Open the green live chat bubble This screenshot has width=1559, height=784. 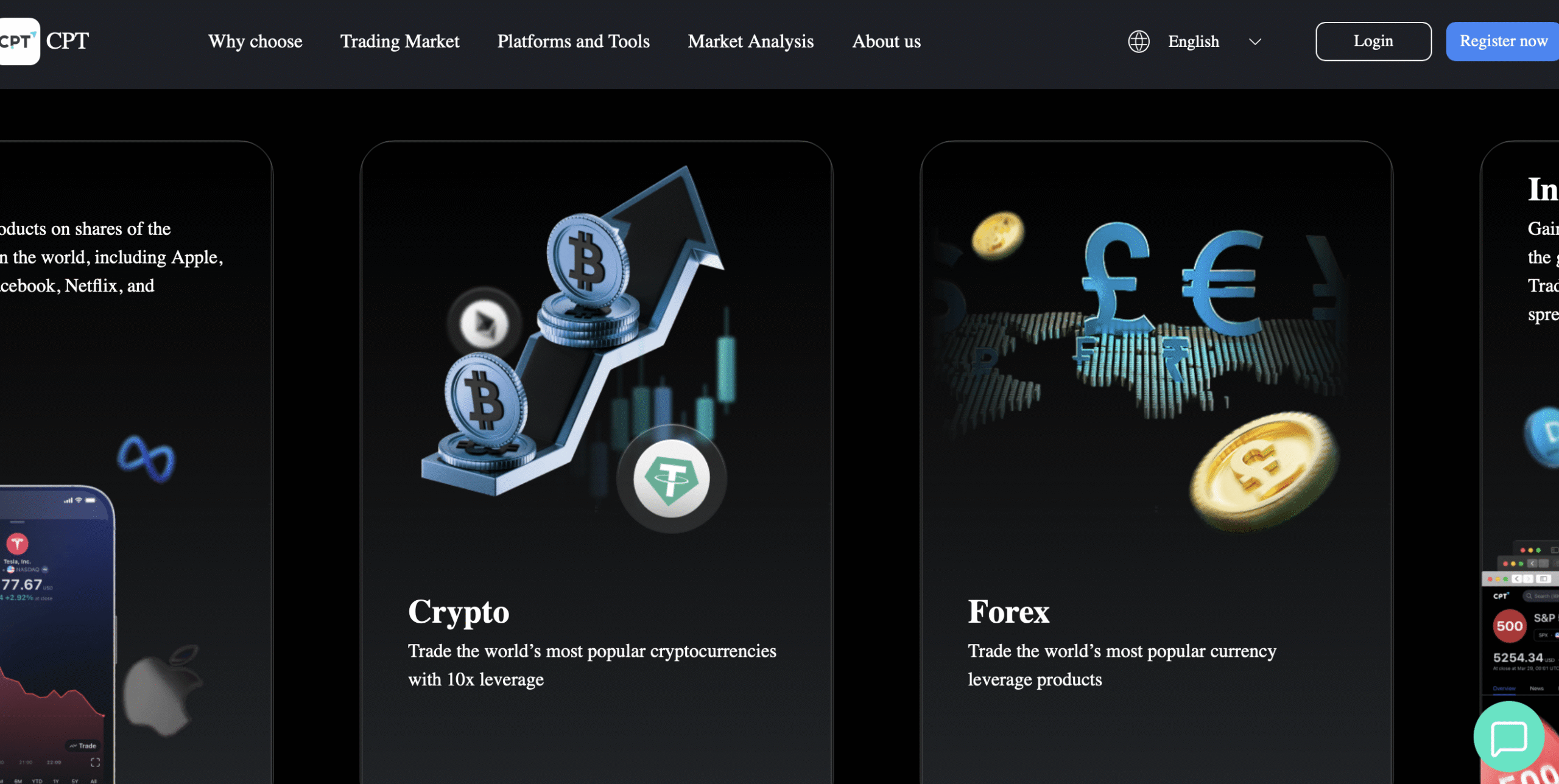pyautogui.click(x=1508, y=737)
